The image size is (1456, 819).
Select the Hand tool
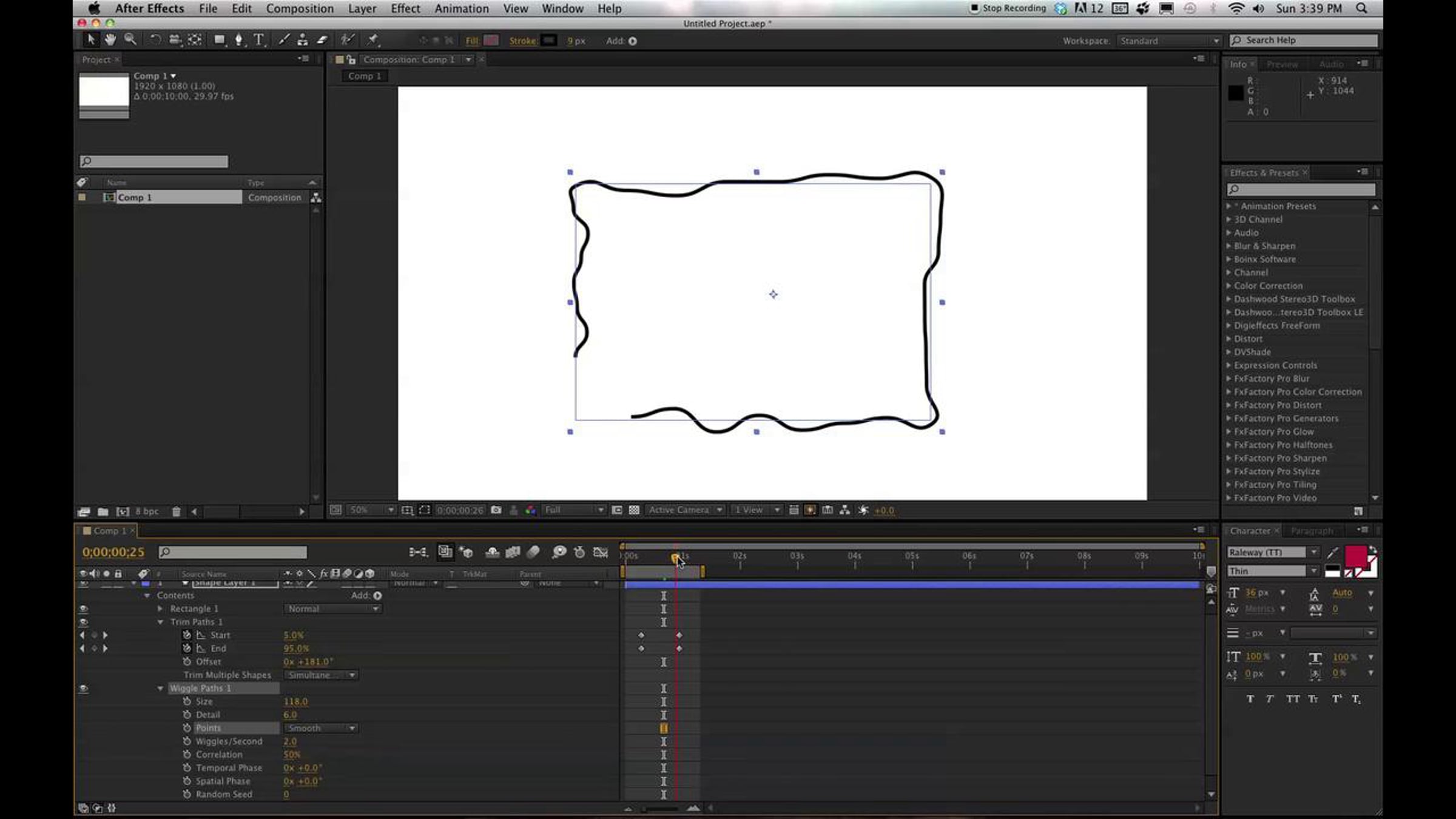click(110, 40)
